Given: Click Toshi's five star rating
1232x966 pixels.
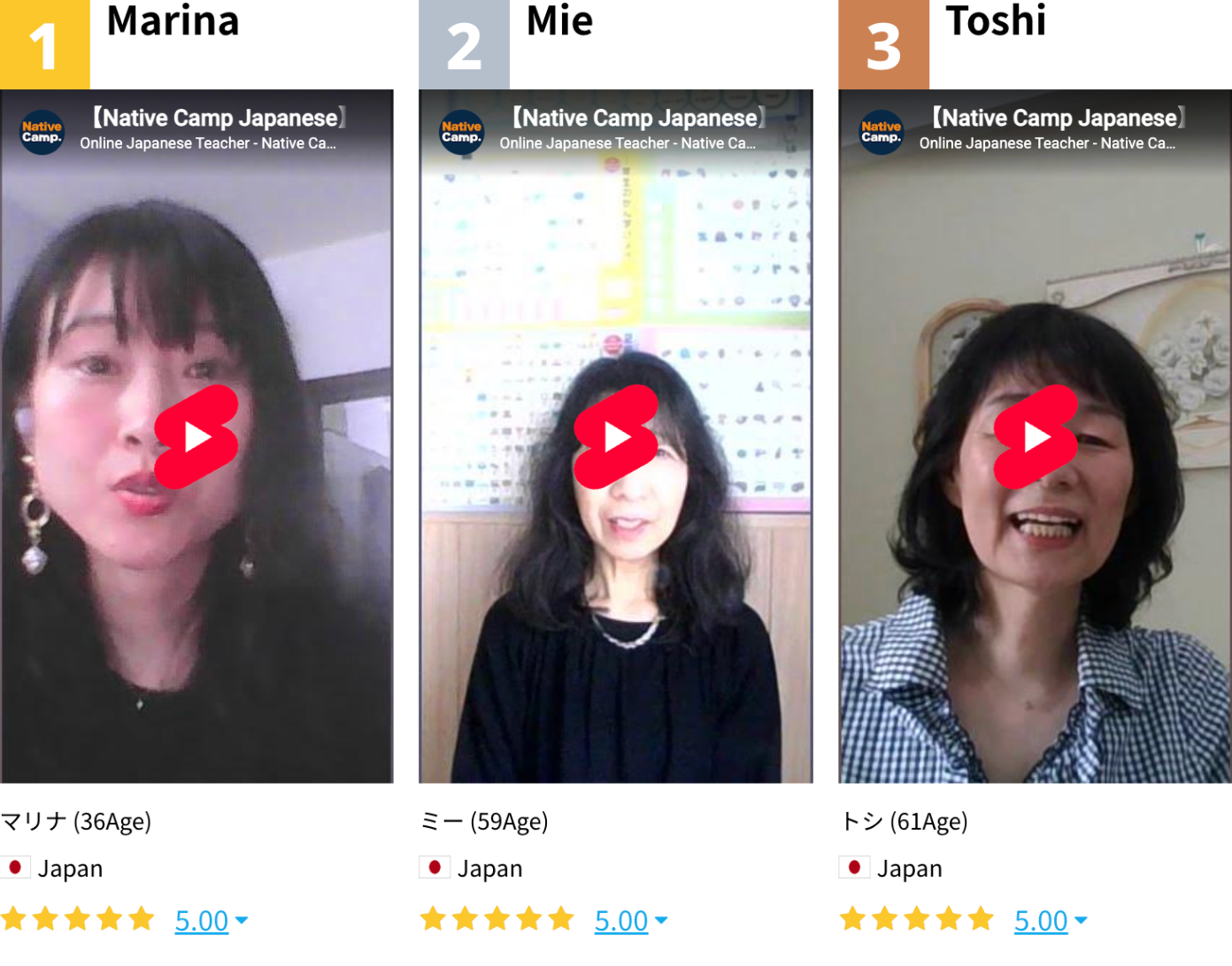Looking at the screenshot, I should coord(916,919).
